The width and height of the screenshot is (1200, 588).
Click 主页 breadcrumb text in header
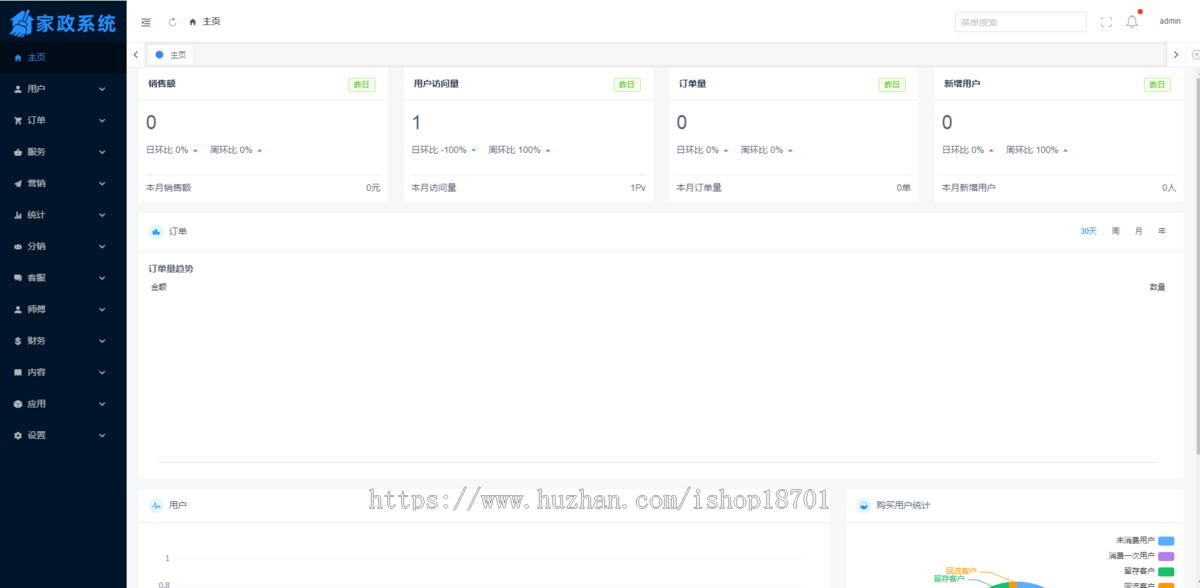211,21
